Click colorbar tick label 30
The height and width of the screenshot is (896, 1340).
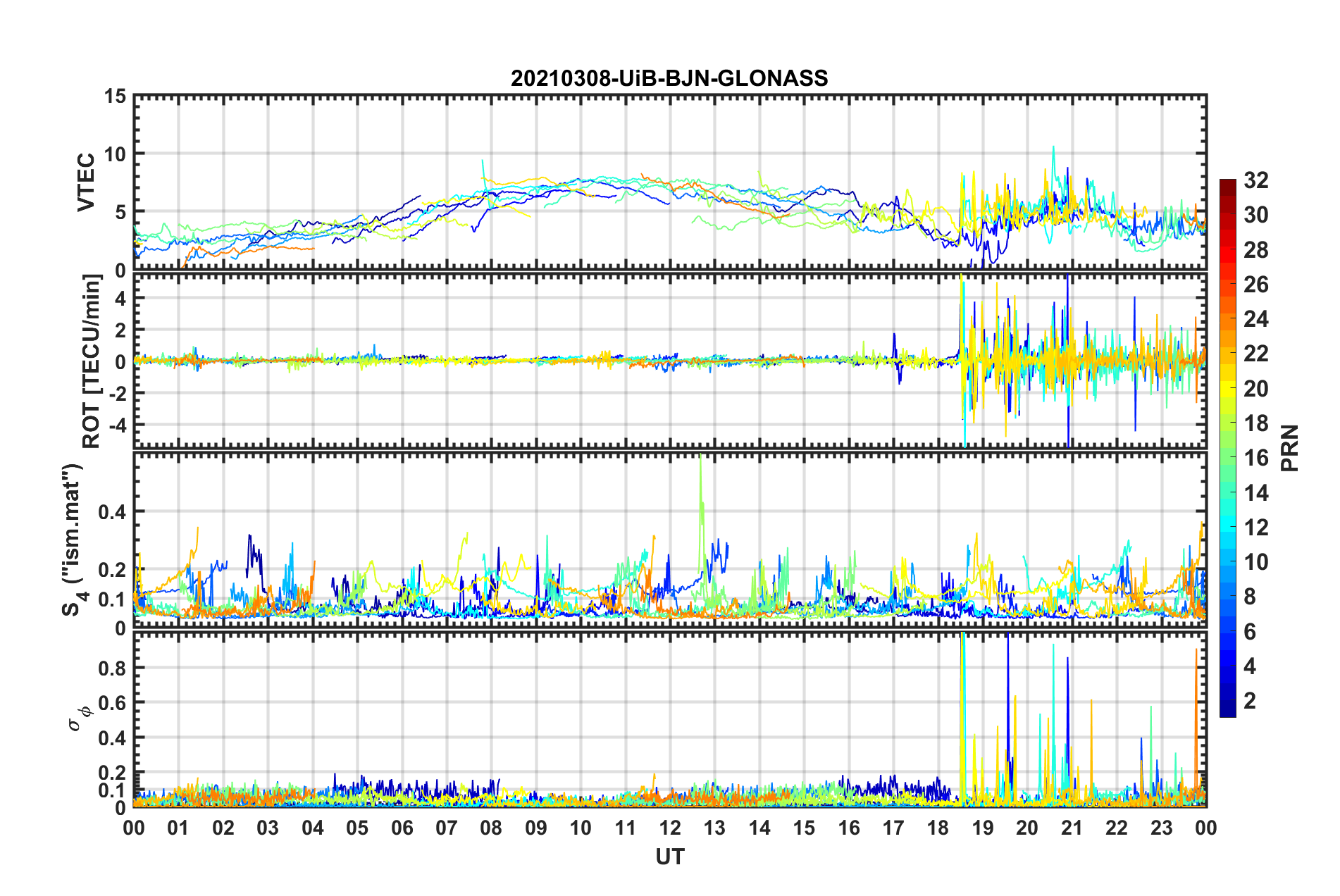tap(1255, 215)
